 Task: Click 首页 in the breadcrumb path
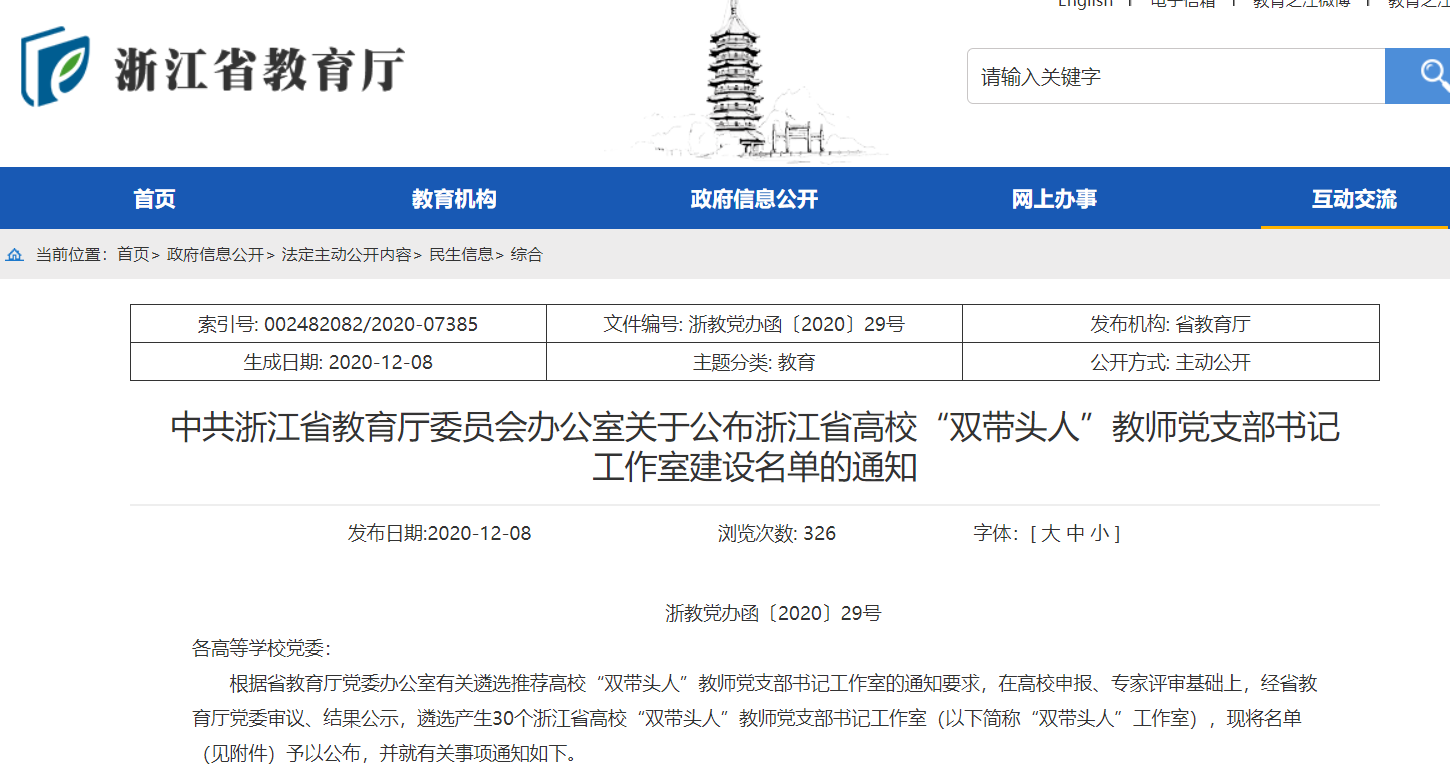click(133, 255)
